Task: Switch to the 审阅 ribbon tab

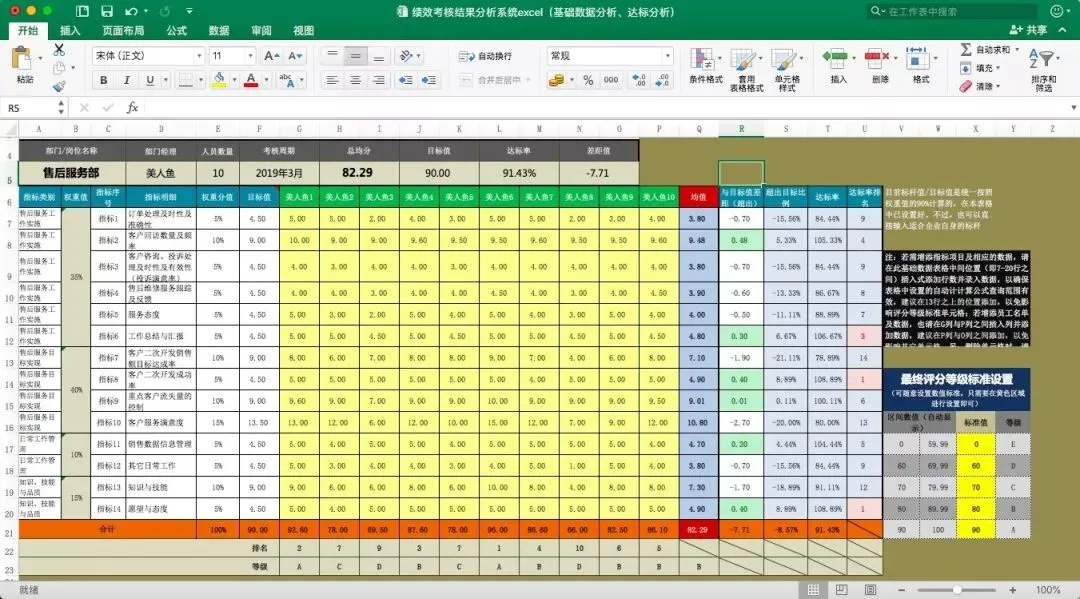Action: [x=261, y=30]
